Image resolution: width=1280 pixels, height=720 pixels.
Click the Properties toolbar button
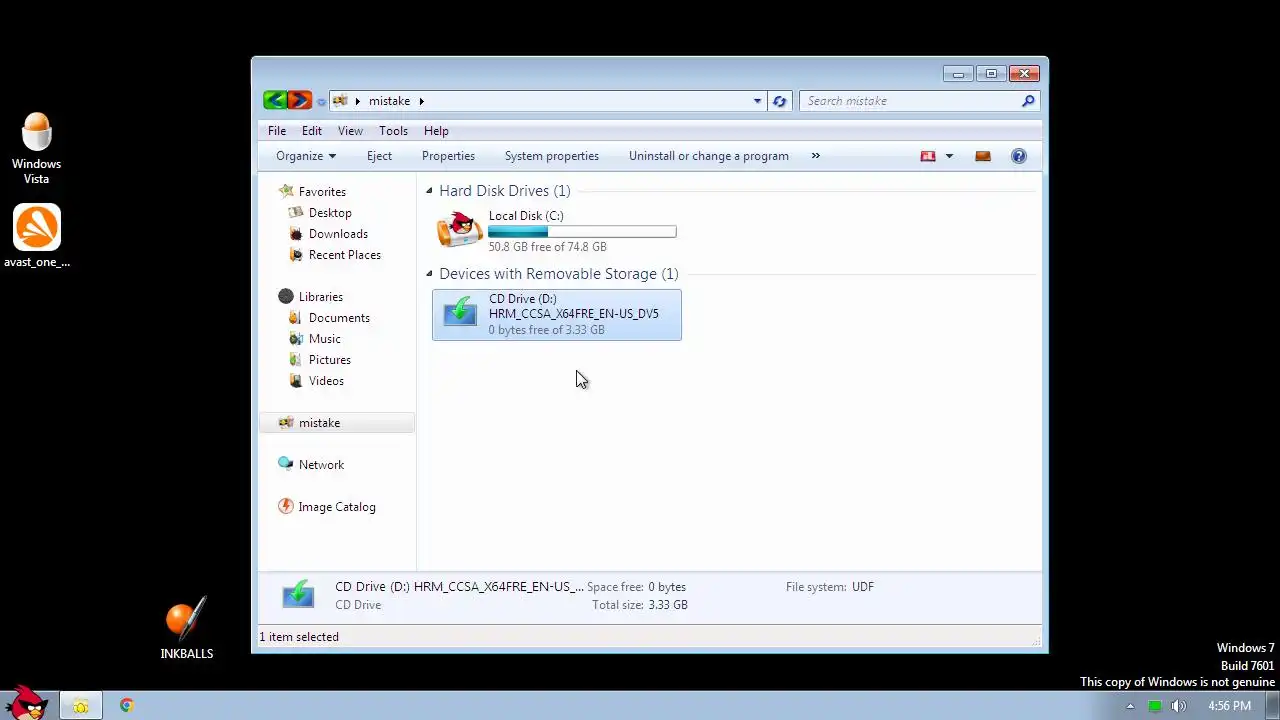click(448, 156)
